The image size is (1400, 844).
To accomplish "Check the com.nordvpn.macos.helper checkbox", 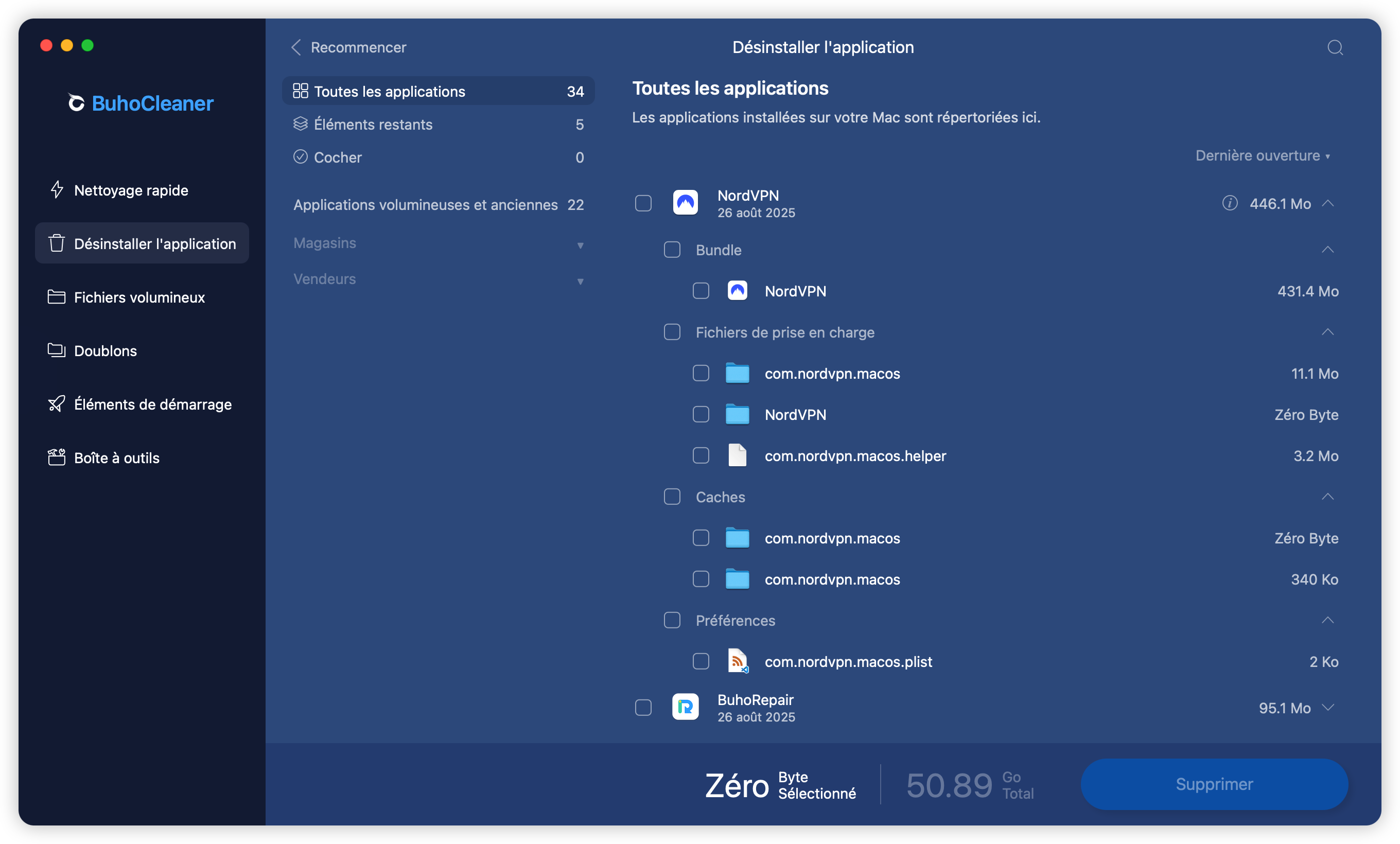I will click(x=701, y=455).
